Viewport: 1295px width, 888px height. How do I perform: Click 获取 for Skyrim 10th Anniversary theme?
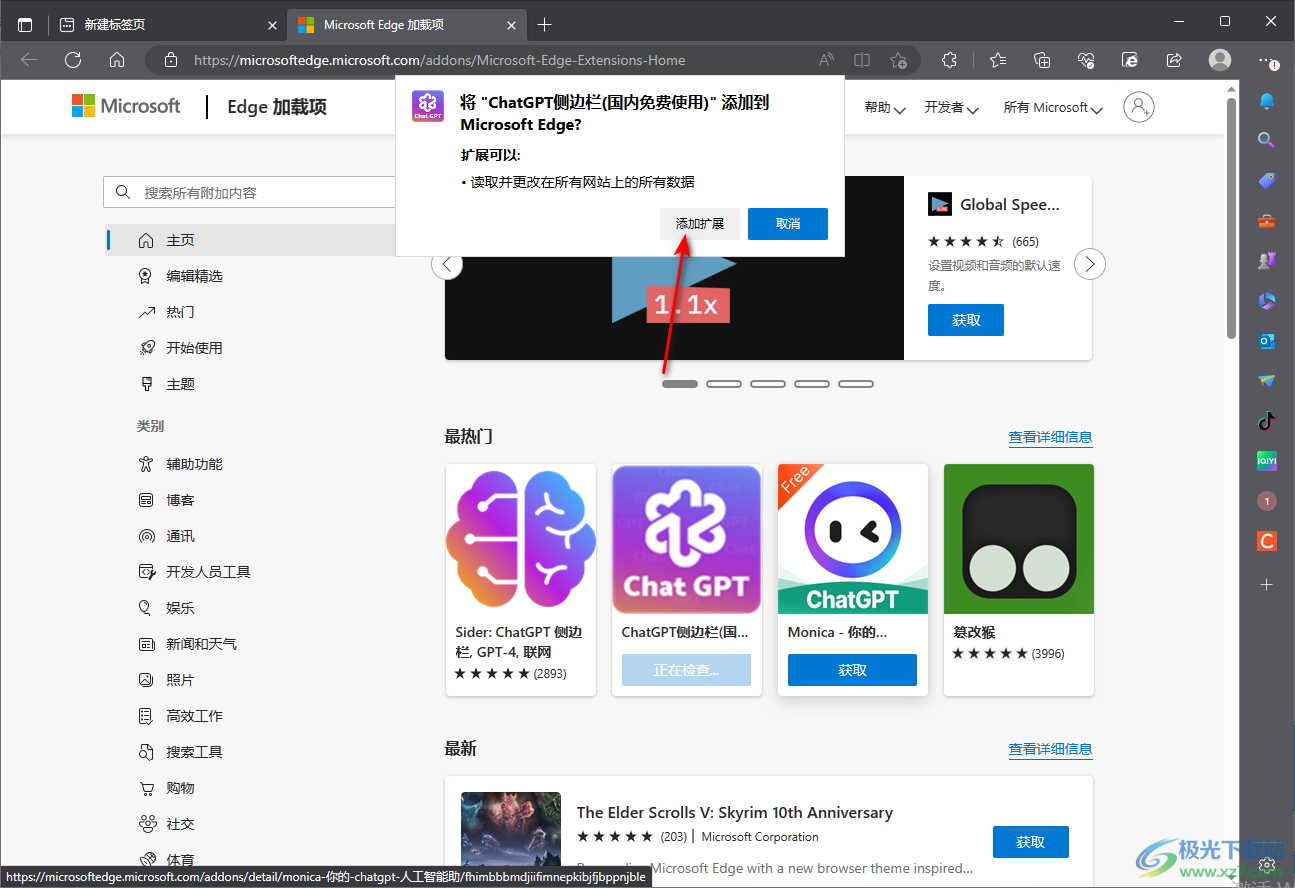(x=1031, y=842)
